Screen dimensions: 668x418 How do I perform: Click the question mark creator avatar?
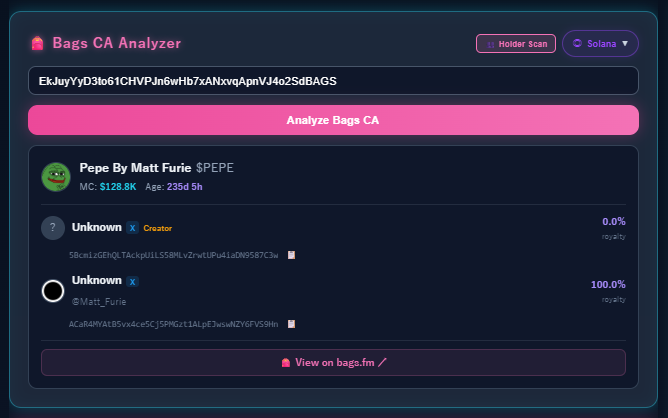click(x=53, y=228)
